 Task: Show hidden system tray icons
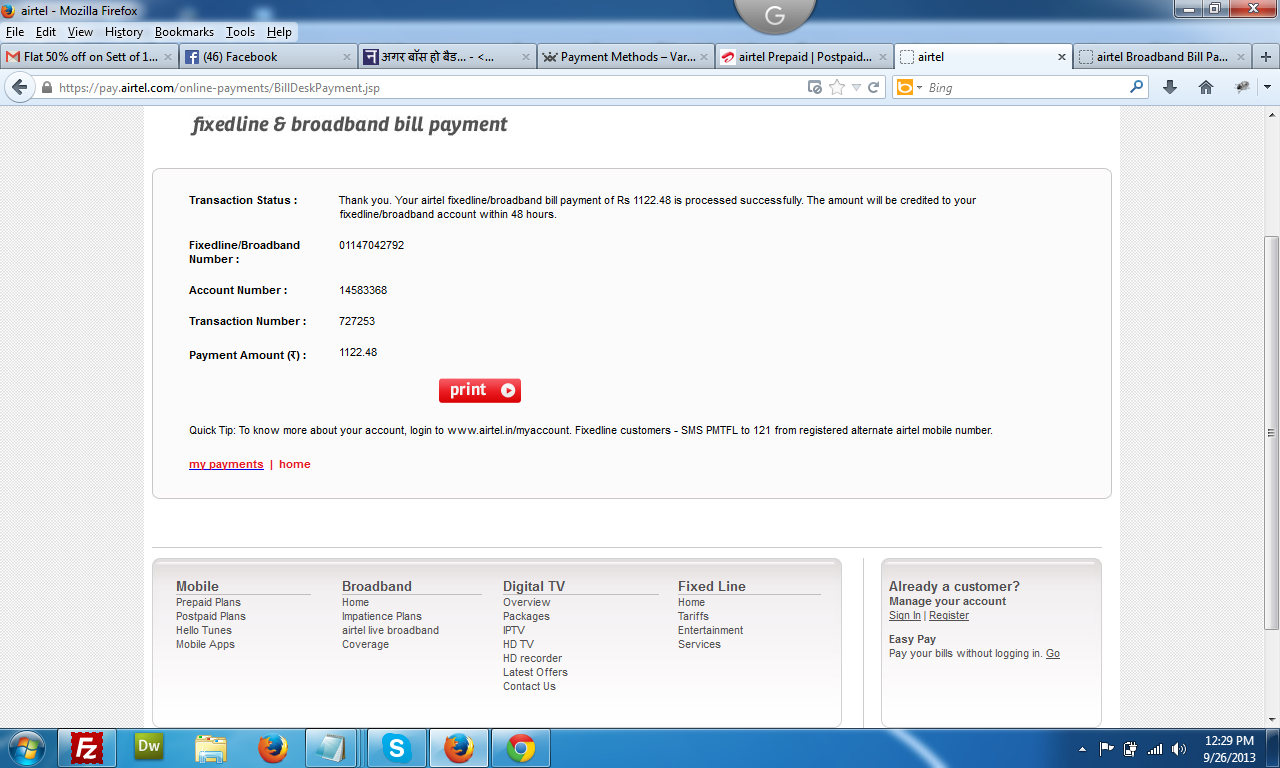1082,749
